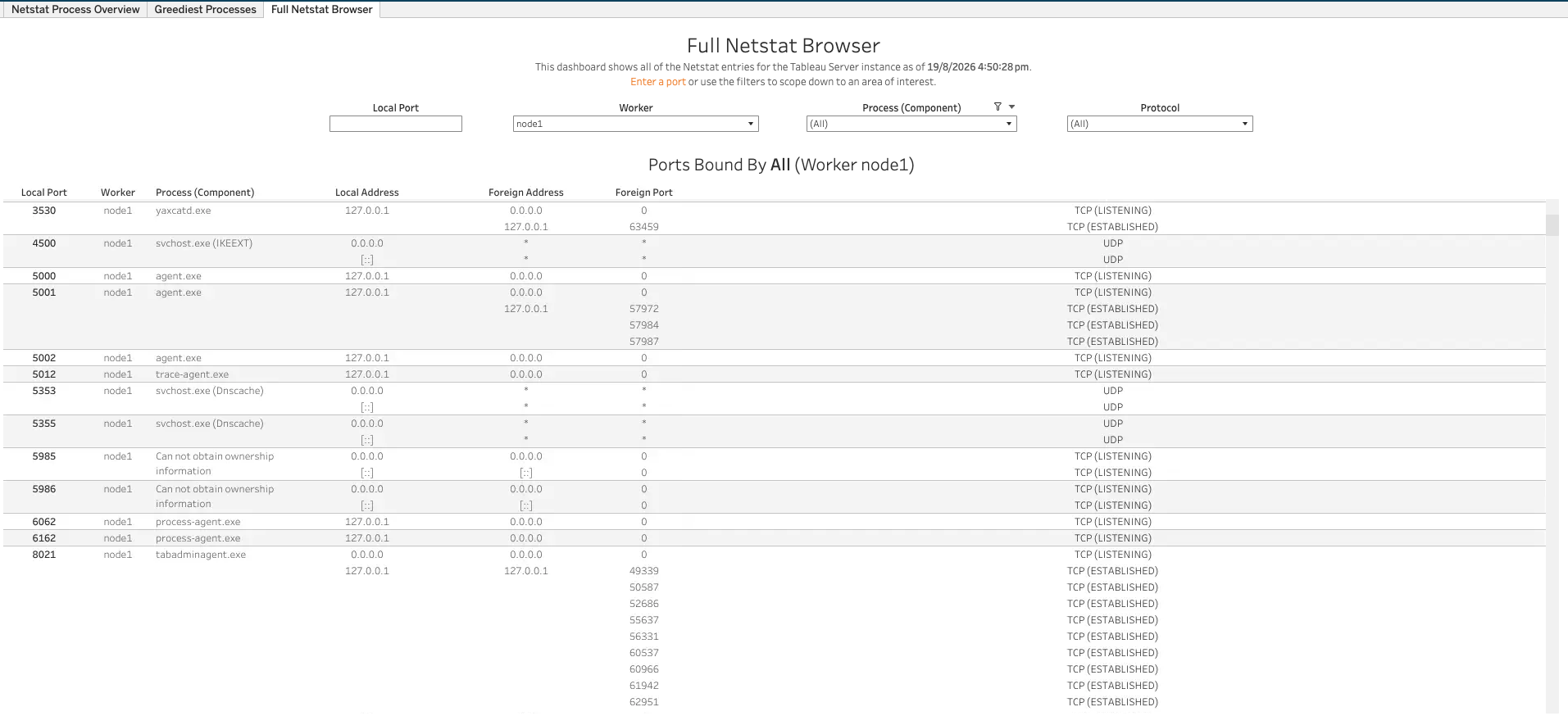Click process-agent.exe in the 6062 row

[x=198, y=522]
